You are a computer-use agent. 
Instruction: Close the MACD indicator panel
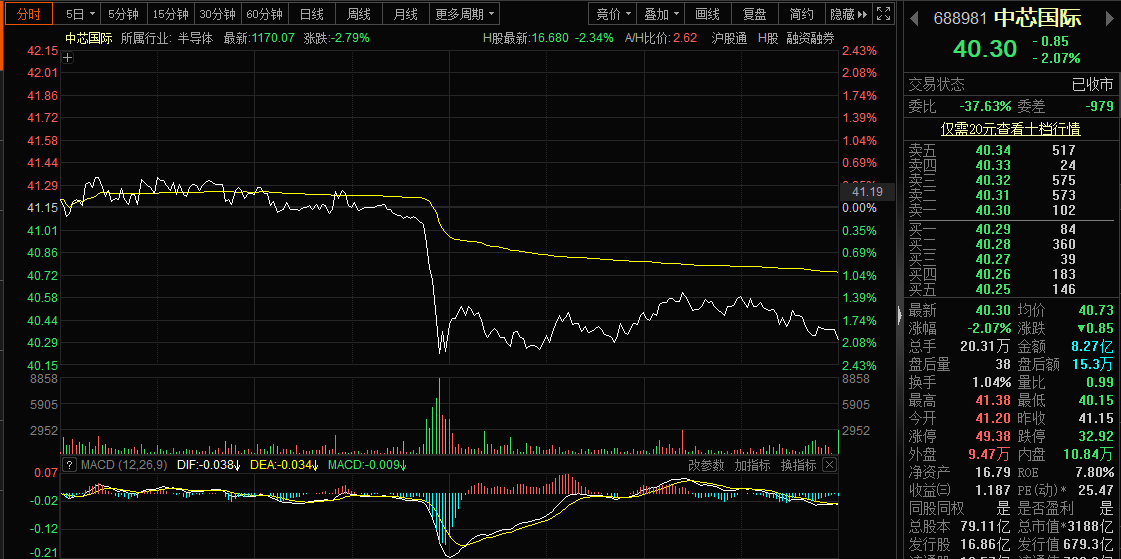pyautogui.click(x=829, y=465)
